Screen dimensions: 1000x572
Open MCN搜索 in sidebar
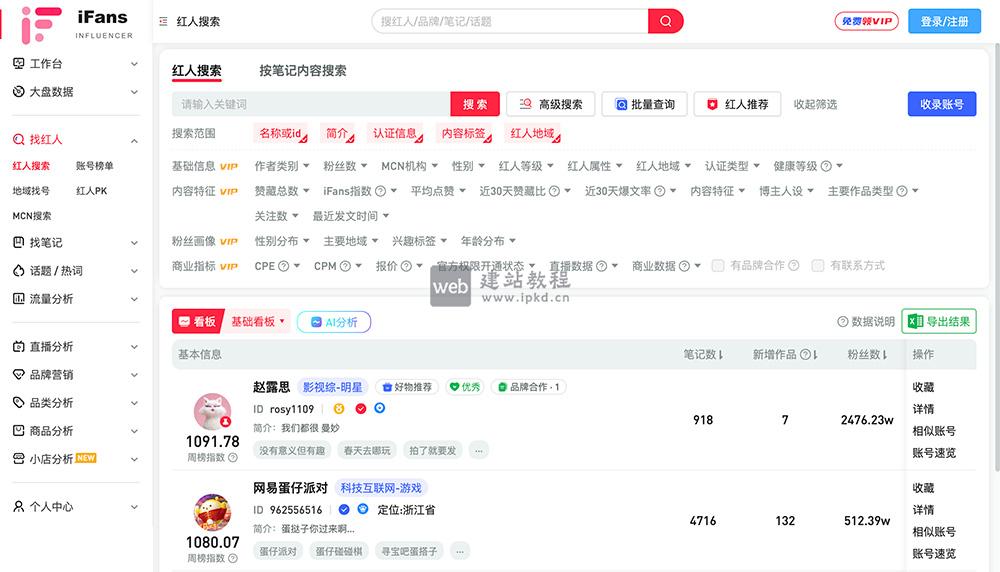click(32, 216)
